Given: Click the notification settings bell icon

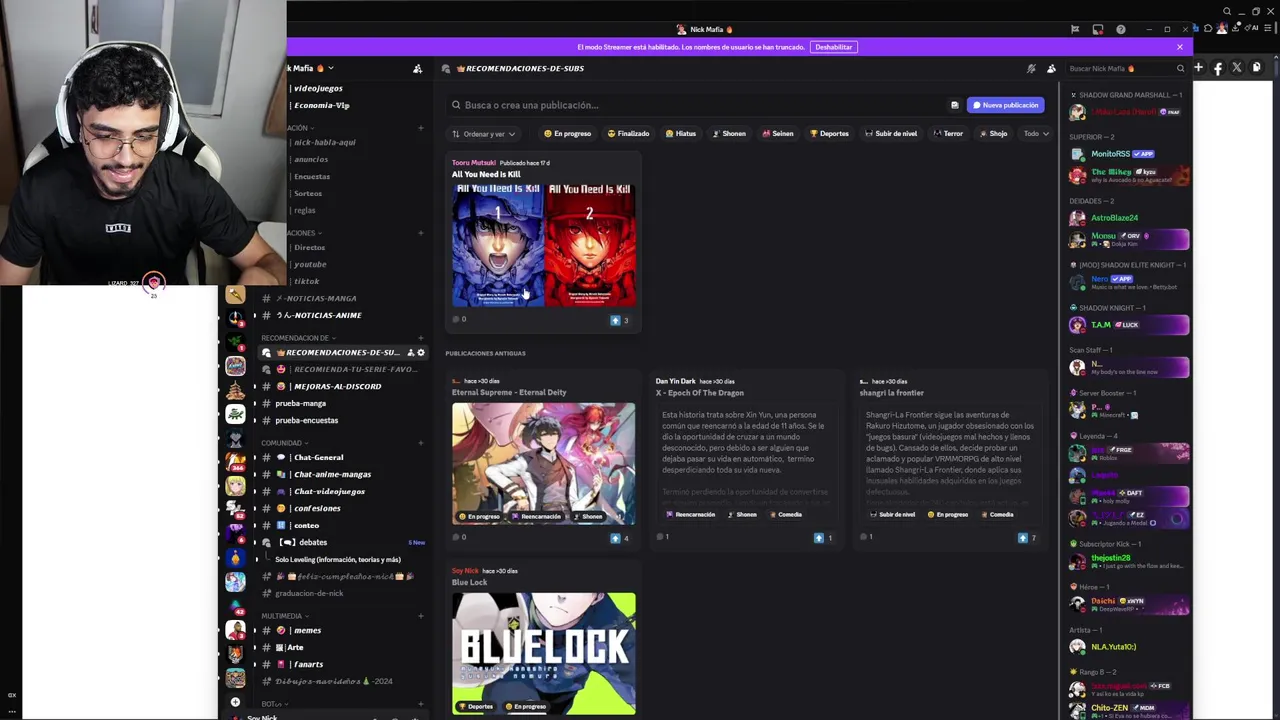Looking at the screenshot, I should [1031, 68].
